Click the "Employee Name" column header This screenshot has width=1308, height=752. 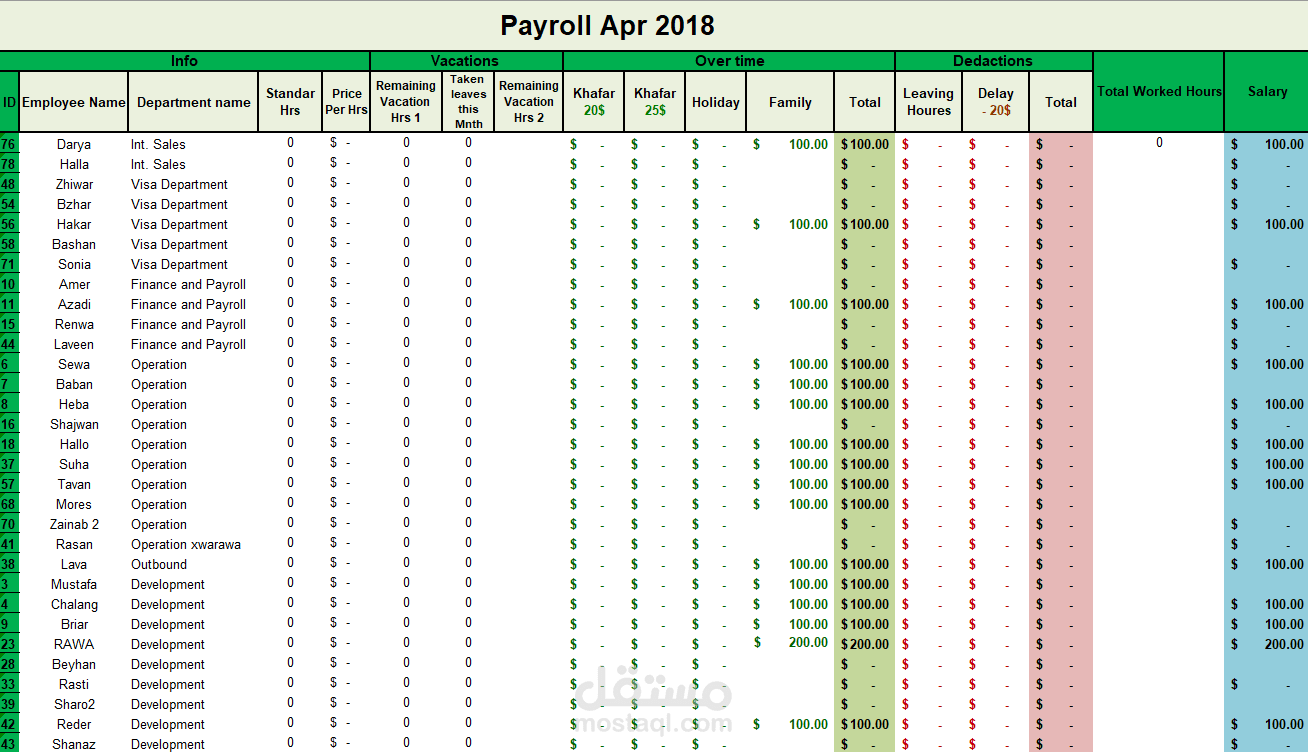click(x=73, y=101)
